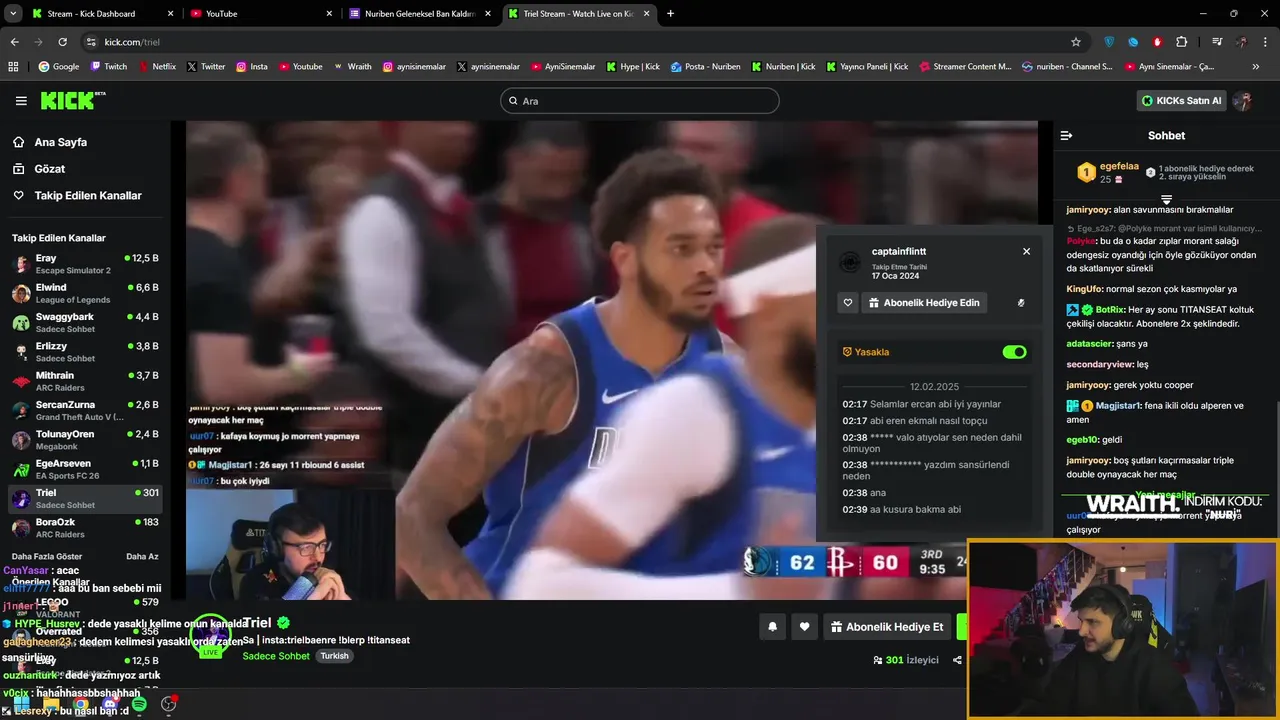Open SercanZurna's channel
The width and height of the screenshot is (1280, 720).
[x=85, y=411]
